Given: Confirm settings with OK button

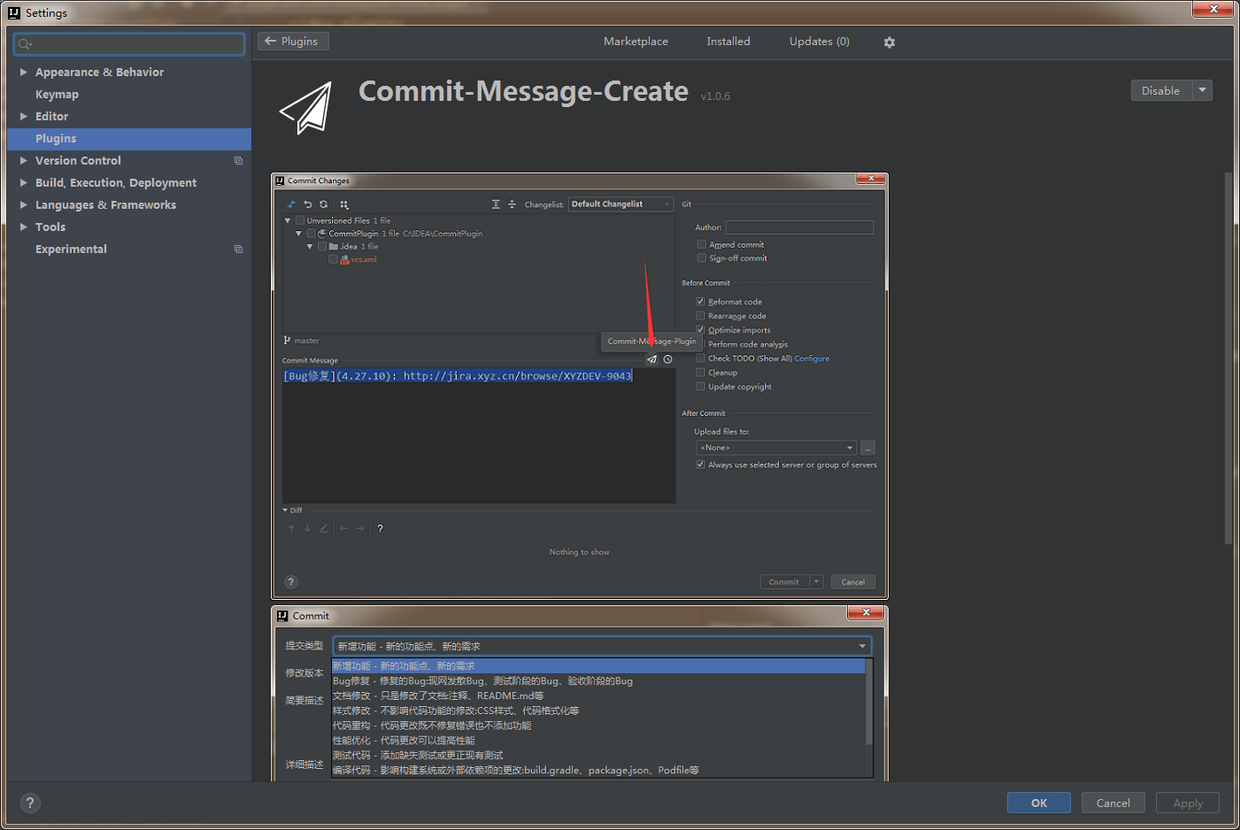Looking at the screenshot, I should pos(1039,803).
